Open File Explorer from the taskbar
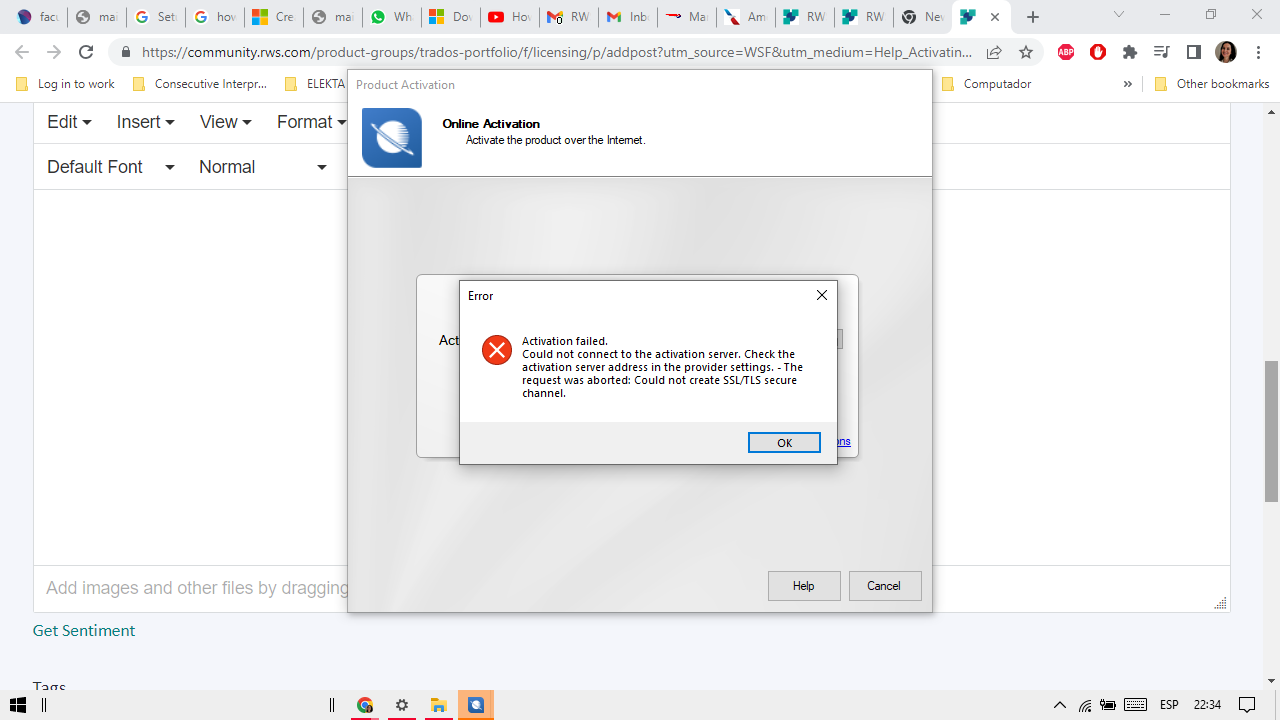This screenshot has height=720, width=1280. [x=438, y=705]
